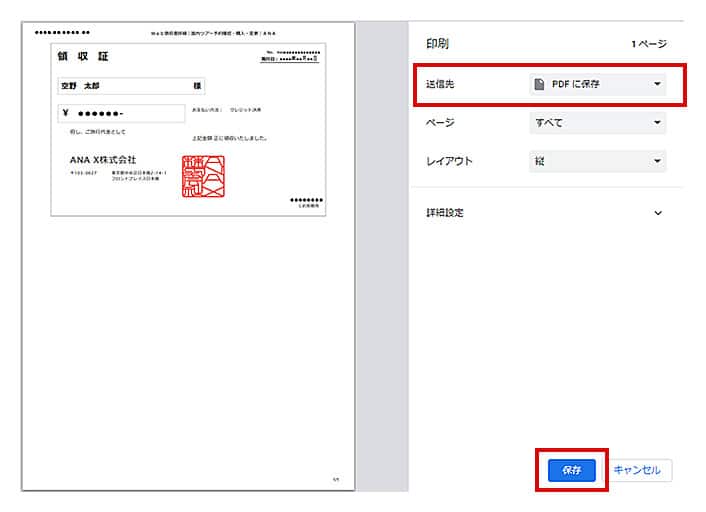The width and height of the screenshot is (706, 512).
Task: Click the PDF document icon in destination field
Action: [x=540, y=84]
